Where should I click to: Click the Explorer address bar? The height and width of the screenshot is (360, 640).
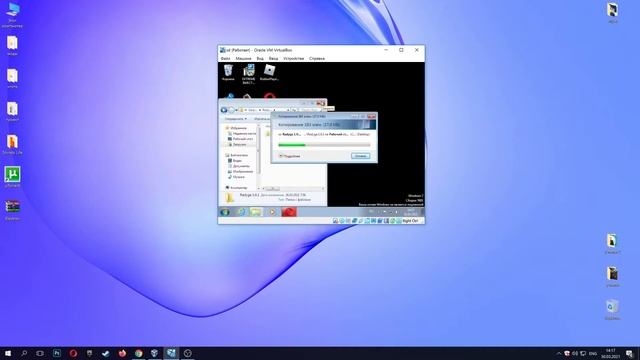point(264,110)
